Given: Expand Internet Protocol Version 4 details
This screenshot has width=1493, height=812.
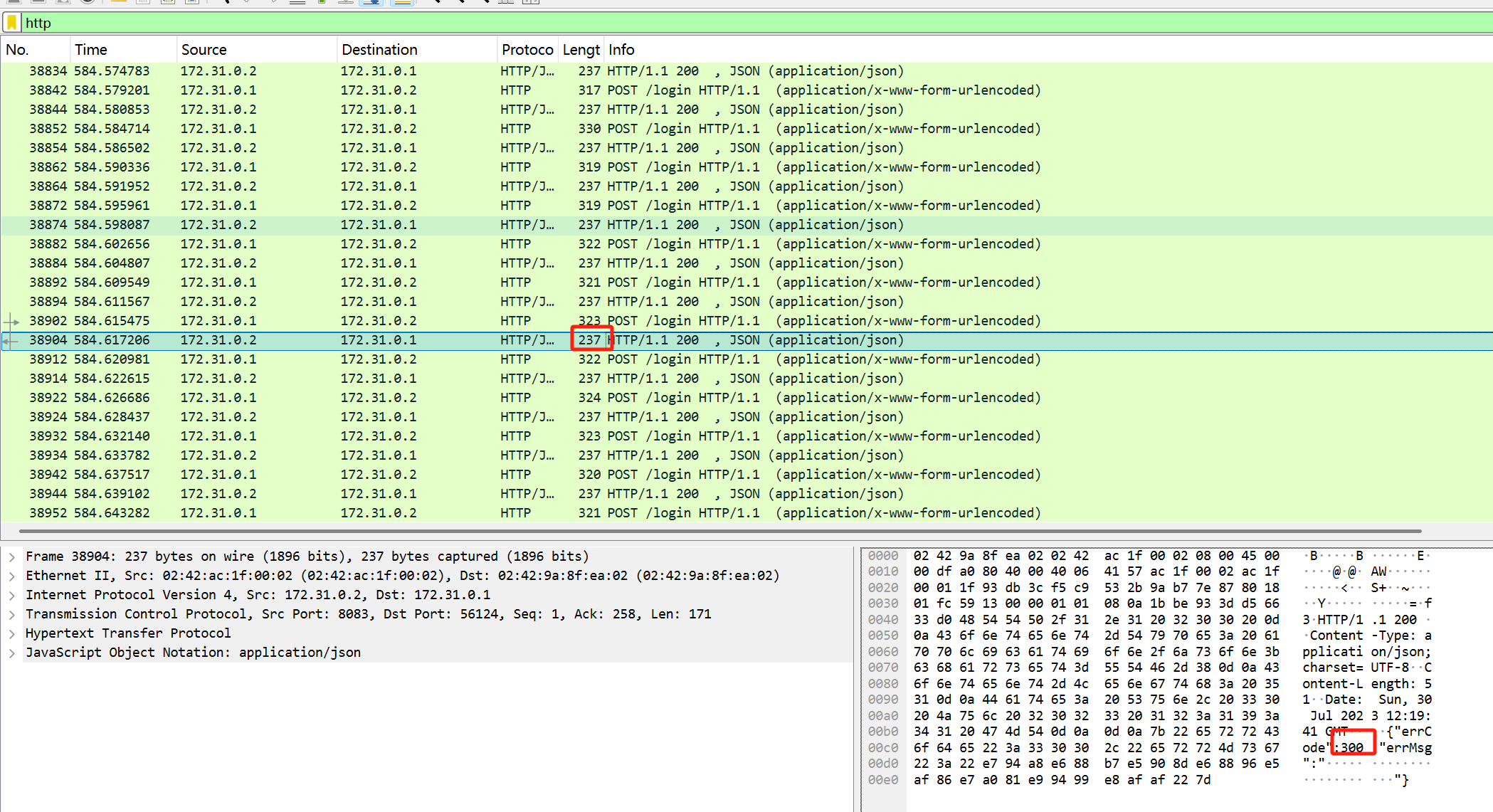Looking at the screenshot, I should point(12,595).
